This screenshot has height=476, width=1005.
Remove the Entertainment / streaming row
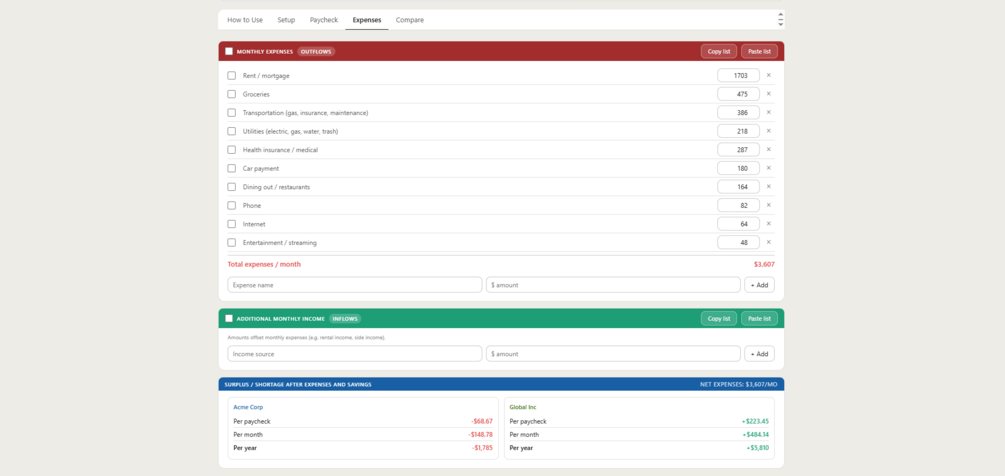tap(768, 242)
